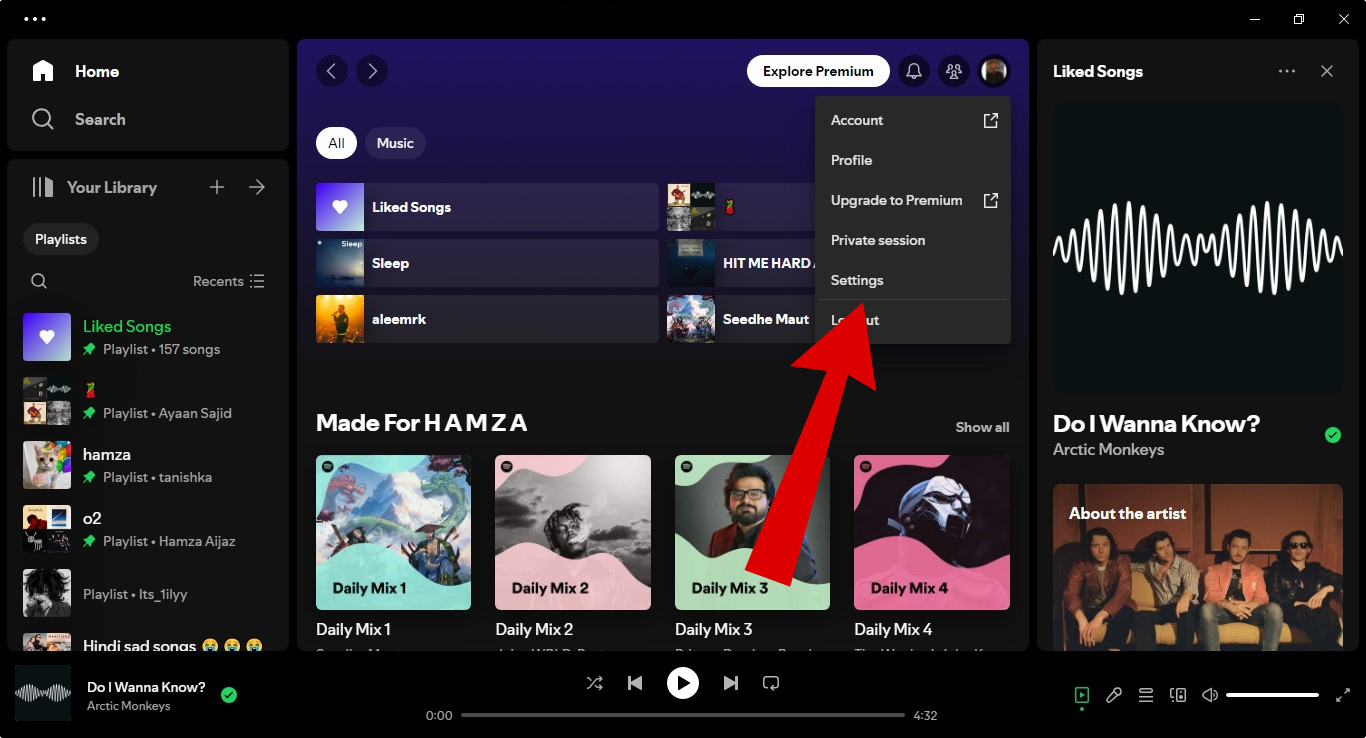The image size is (1366, 738).
Task: Select Profile from the profile menu
Action: point(913,160)
